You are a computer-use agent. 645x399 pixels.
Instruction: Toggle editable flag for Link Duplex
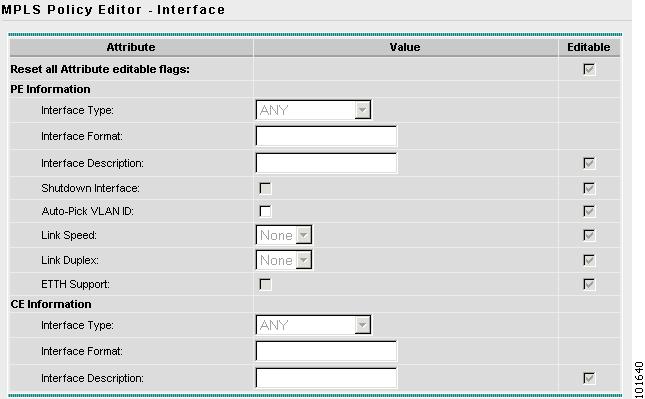point(589,260)
